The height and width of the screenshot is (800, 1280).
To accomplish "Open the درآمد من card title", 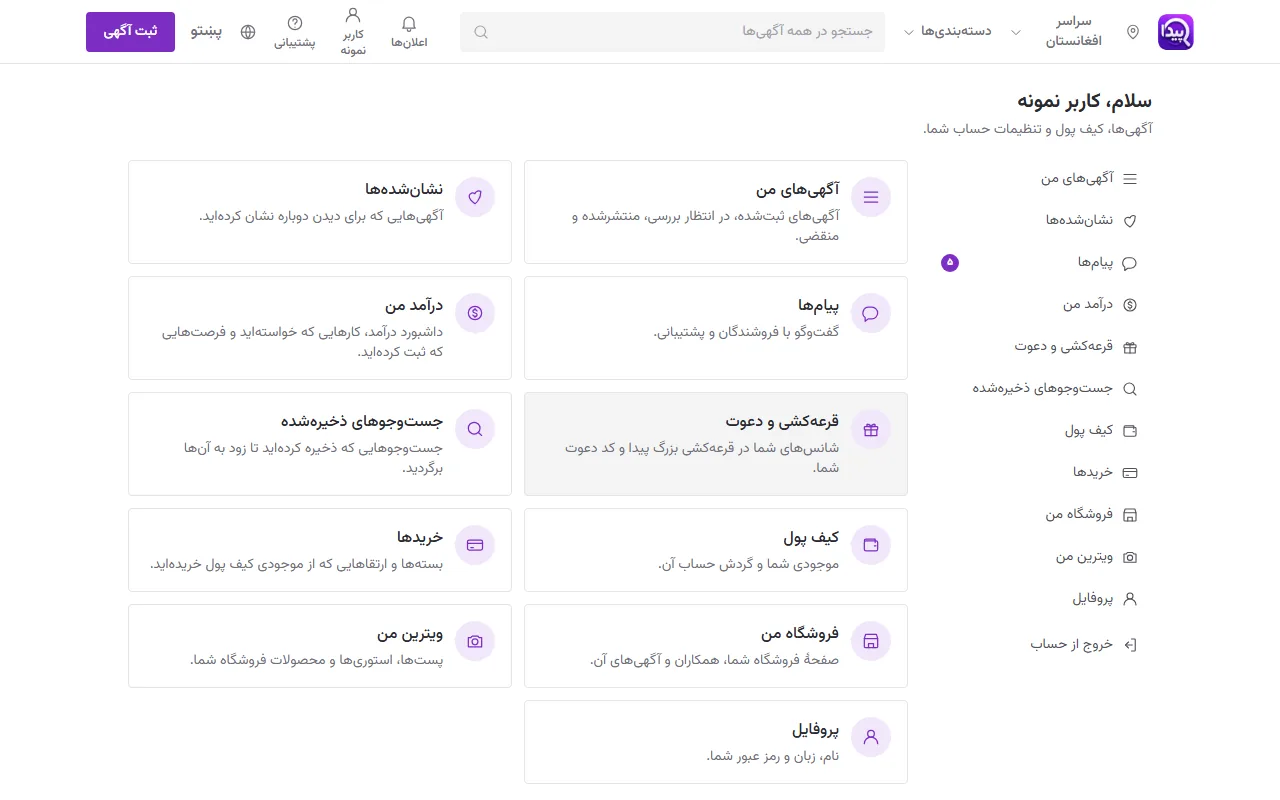I will pyautogui.click(x=414, y=306).
